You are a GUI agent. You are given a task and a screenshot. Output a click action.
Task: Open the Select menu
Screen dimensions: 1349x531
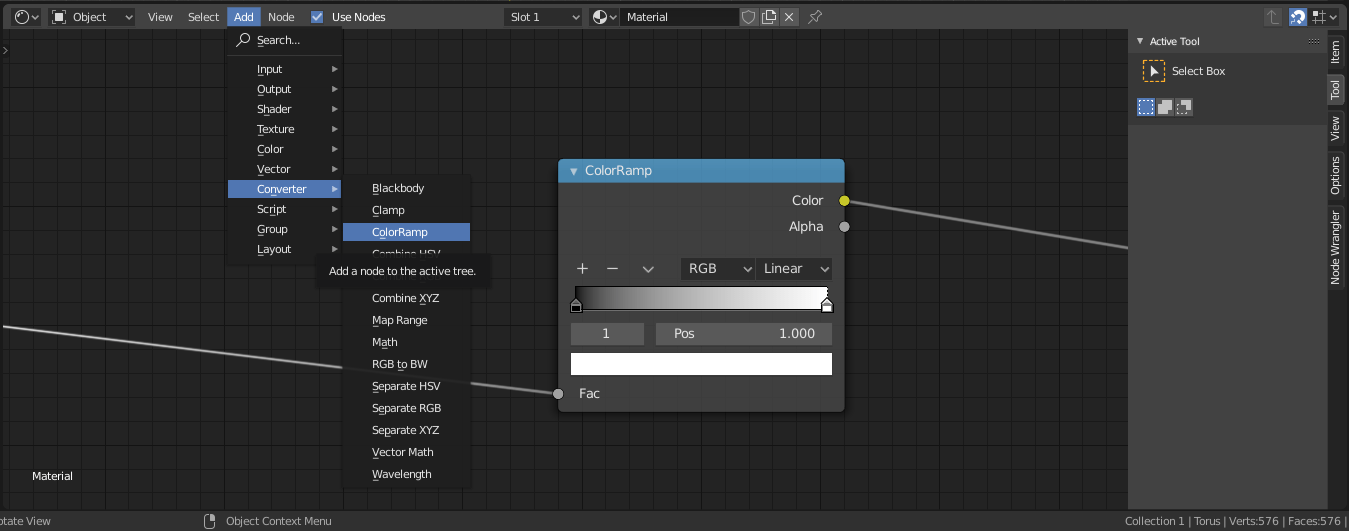tap(203, 17)
